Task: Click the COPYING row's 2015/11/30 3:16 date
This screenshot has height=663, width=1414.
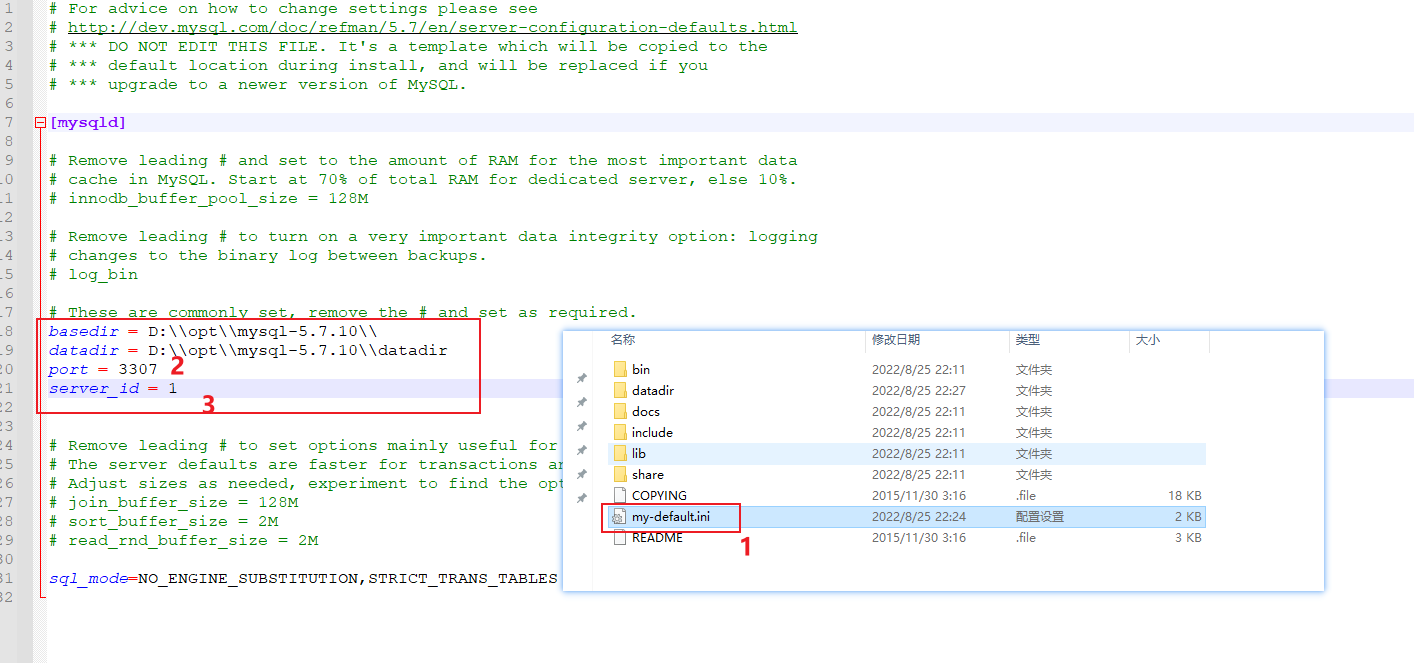Action: (x=919, y=496)
